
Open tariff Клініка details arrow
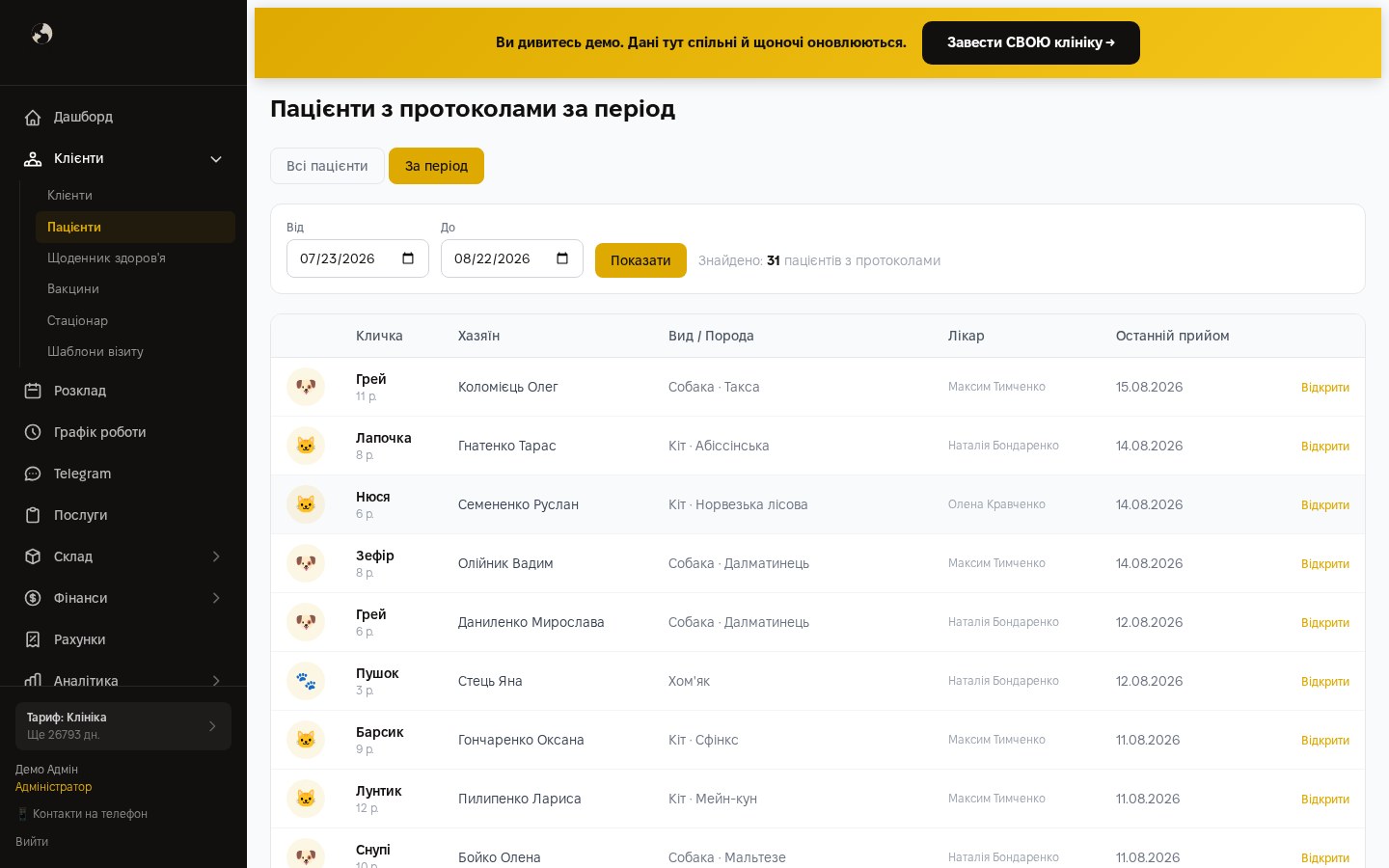pyautogui.click(x=212, y=726)
